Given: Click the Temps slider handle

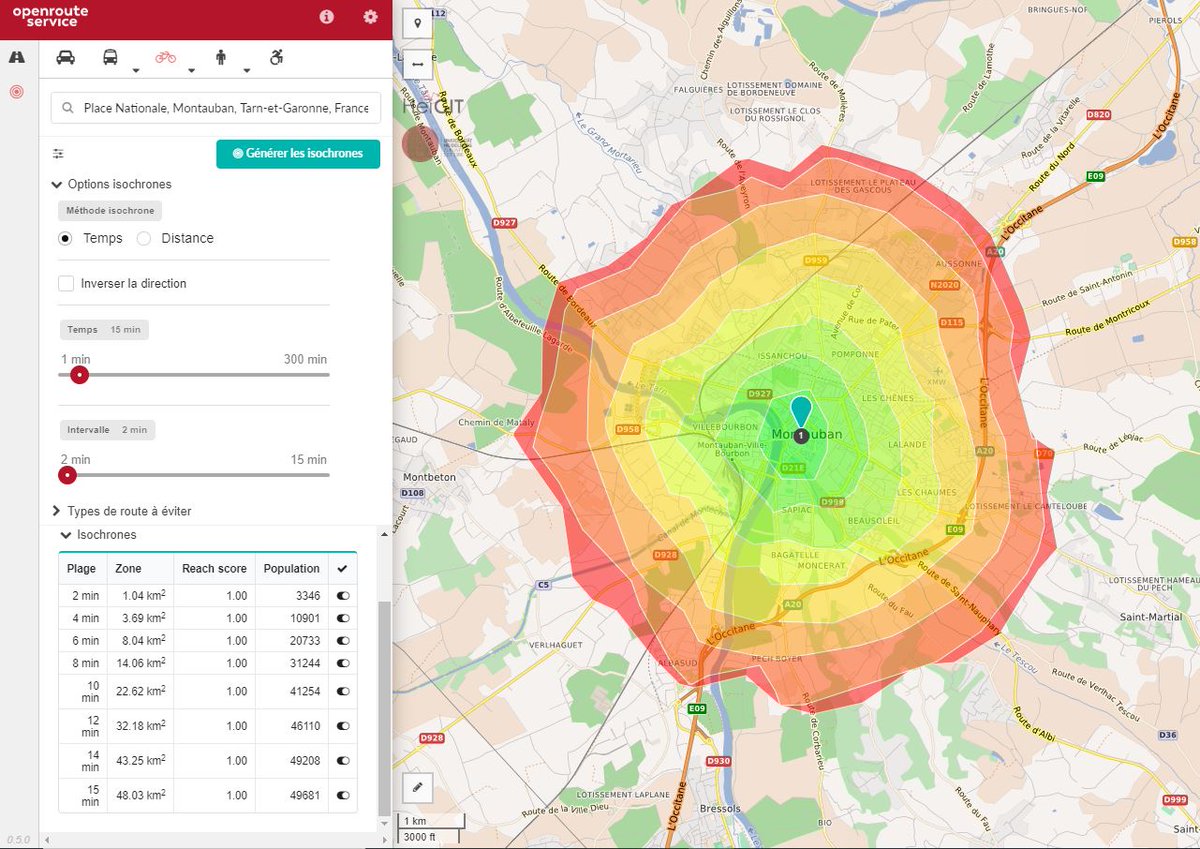Looking at the screenshot, I should [x=80, y=375].
